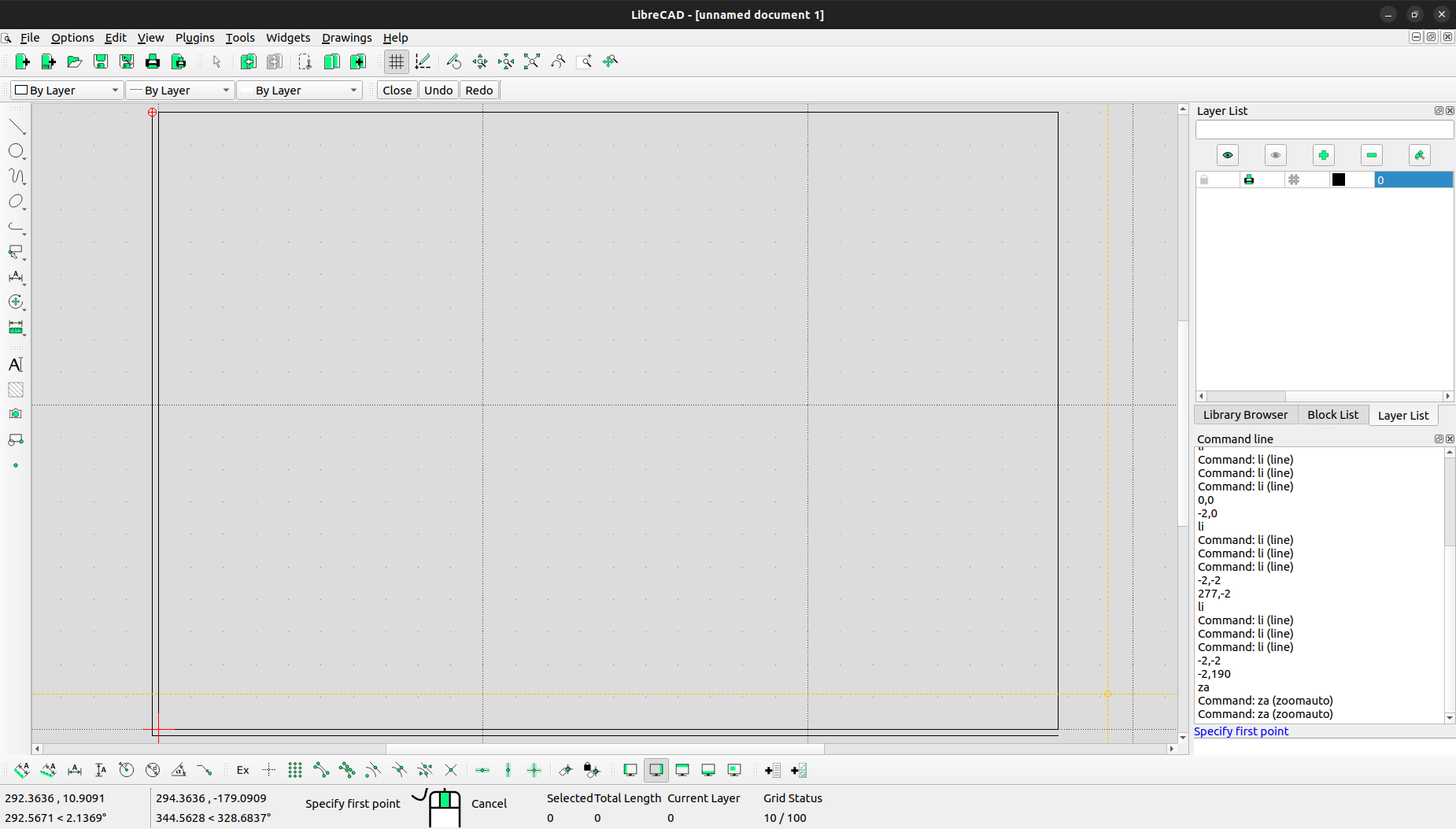Click the command history vertical scrollbar

[x=1450, y=585]
